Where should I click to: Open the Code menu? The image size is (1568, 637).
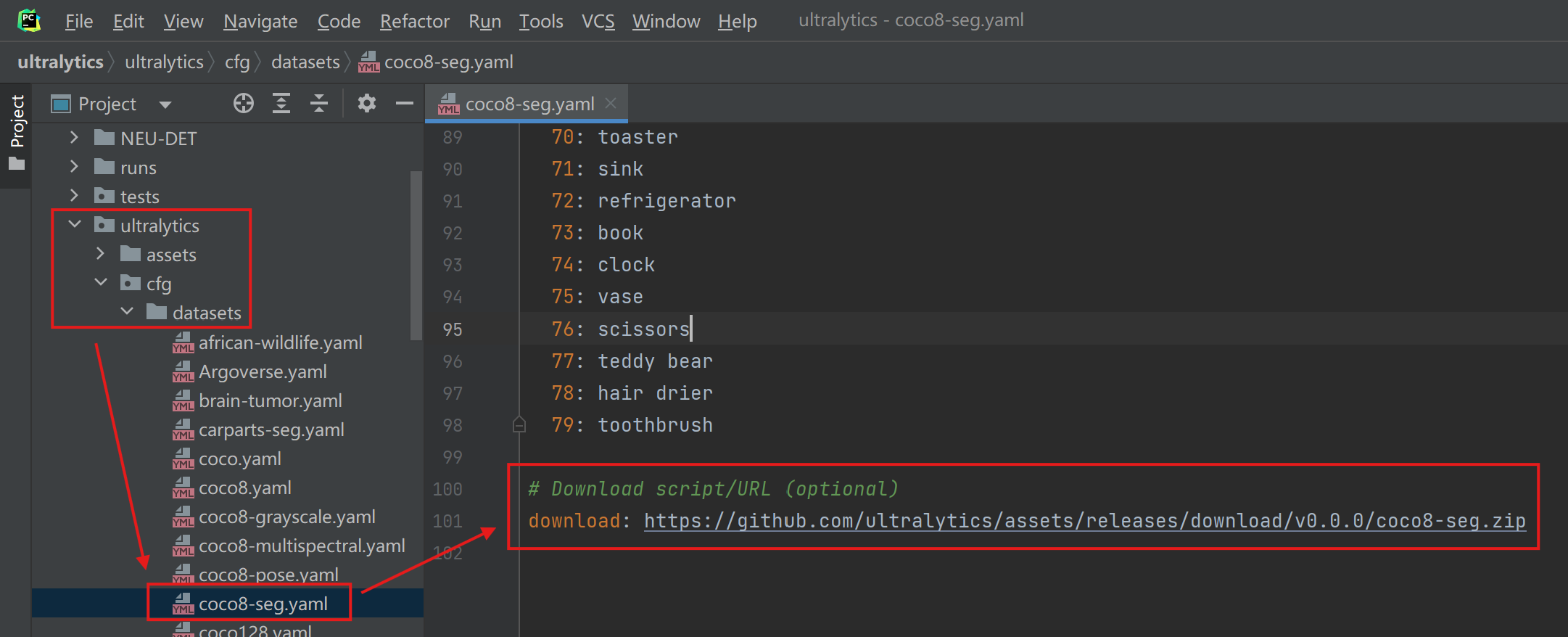pos(339,21)
